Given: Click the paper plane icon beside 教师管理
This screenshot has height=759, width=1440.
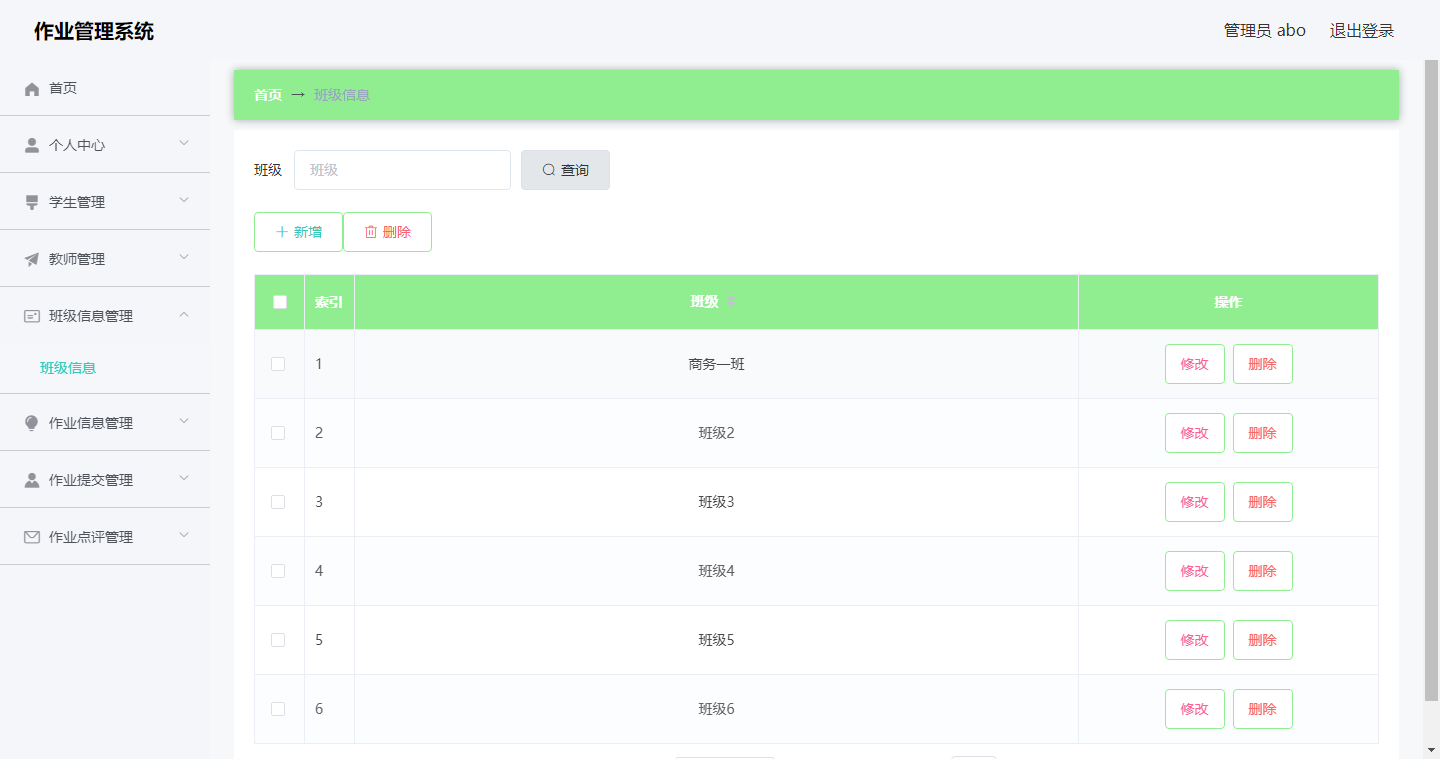Looking at the screenshot, I should (x=32, y=260).
